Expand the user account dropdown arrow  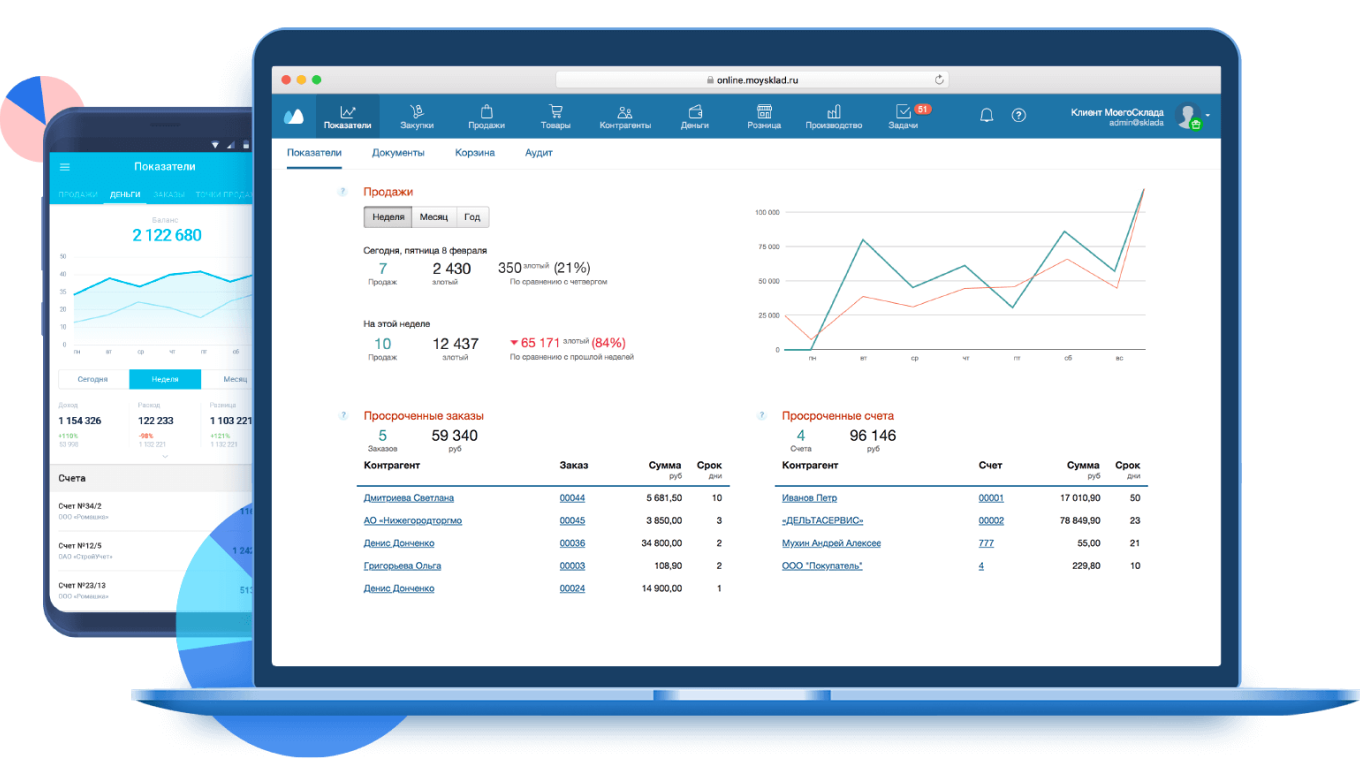pyautogui.click(x=1208, y=115)
